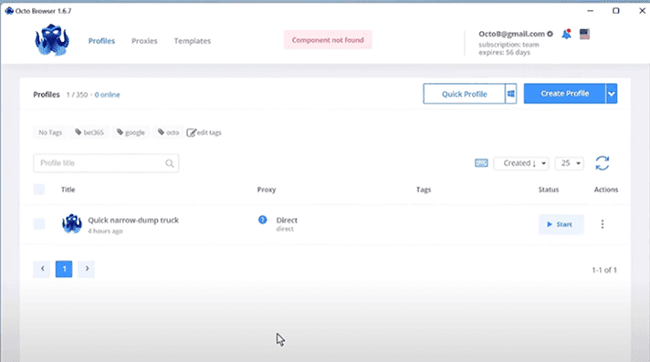Open account settings gear next to email
This screenshot has width=650, height=362.
pyautogui.click(x=550, y=34)
